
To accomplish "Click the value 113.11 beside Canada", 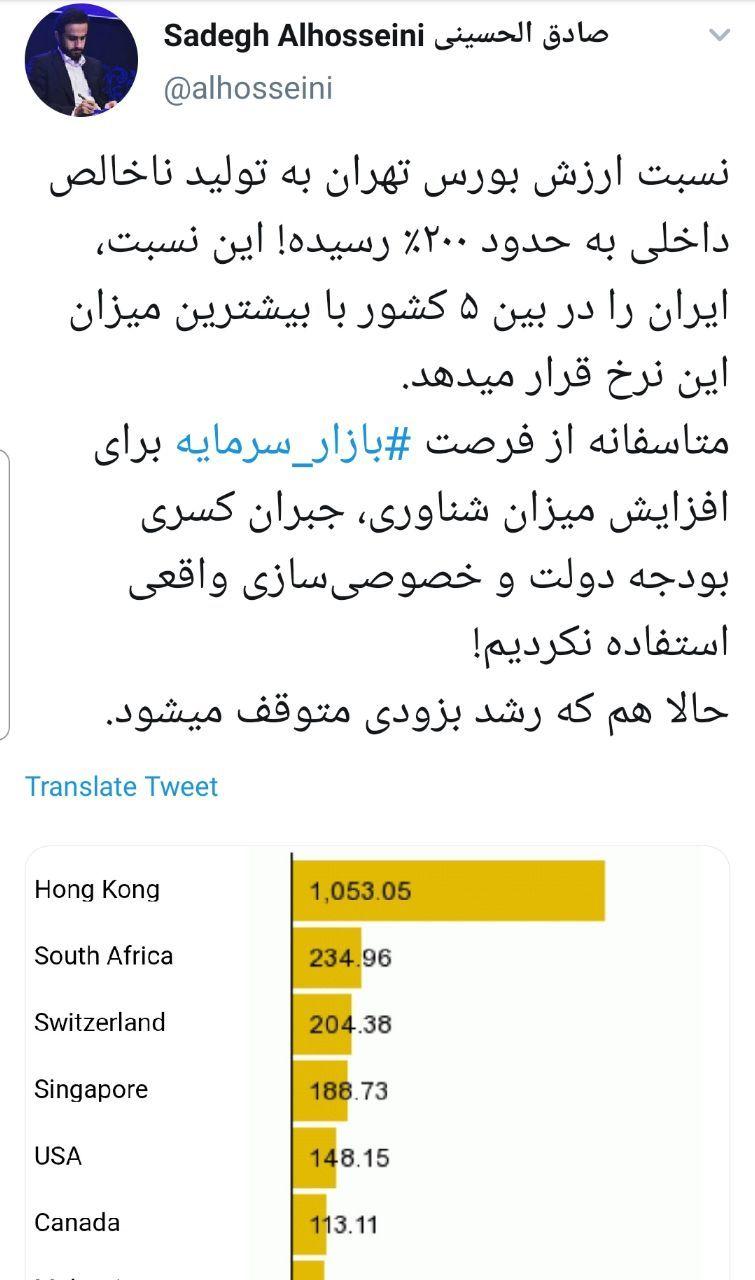I will 345,1222.
